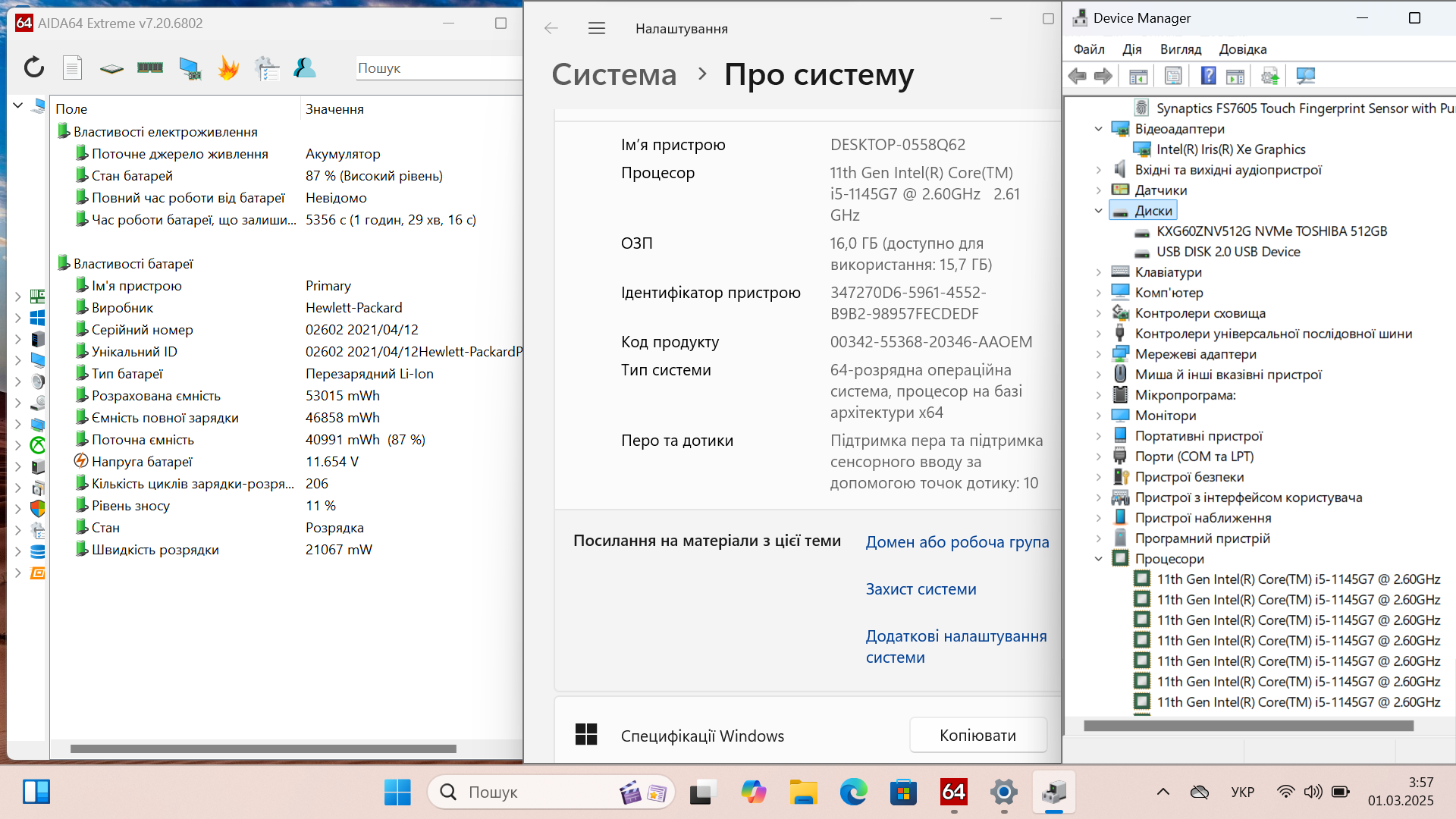Expand the Датчики node
Viewport: 1456px width, 819px height.
1098,190
